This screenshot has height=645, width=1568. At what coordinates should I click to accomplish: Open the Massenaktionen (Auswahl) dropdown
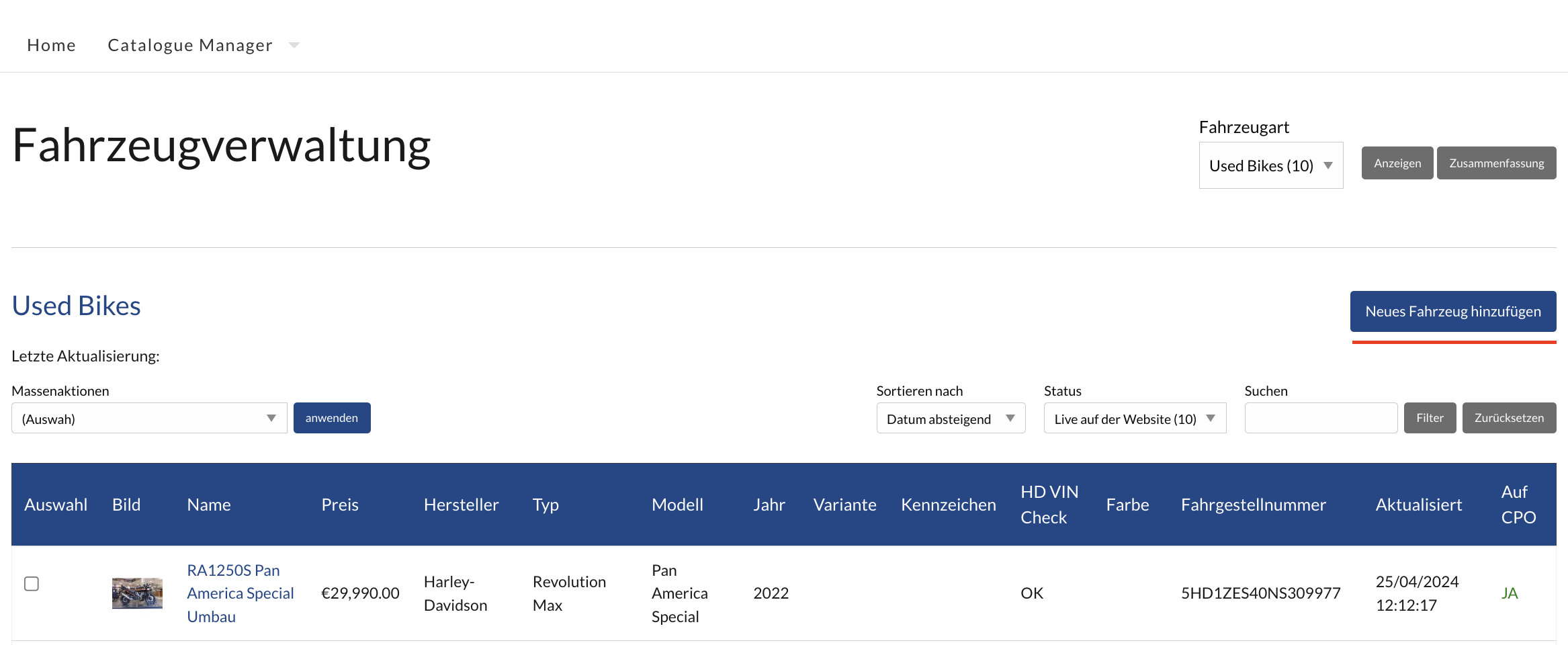(x=148, y=417)
